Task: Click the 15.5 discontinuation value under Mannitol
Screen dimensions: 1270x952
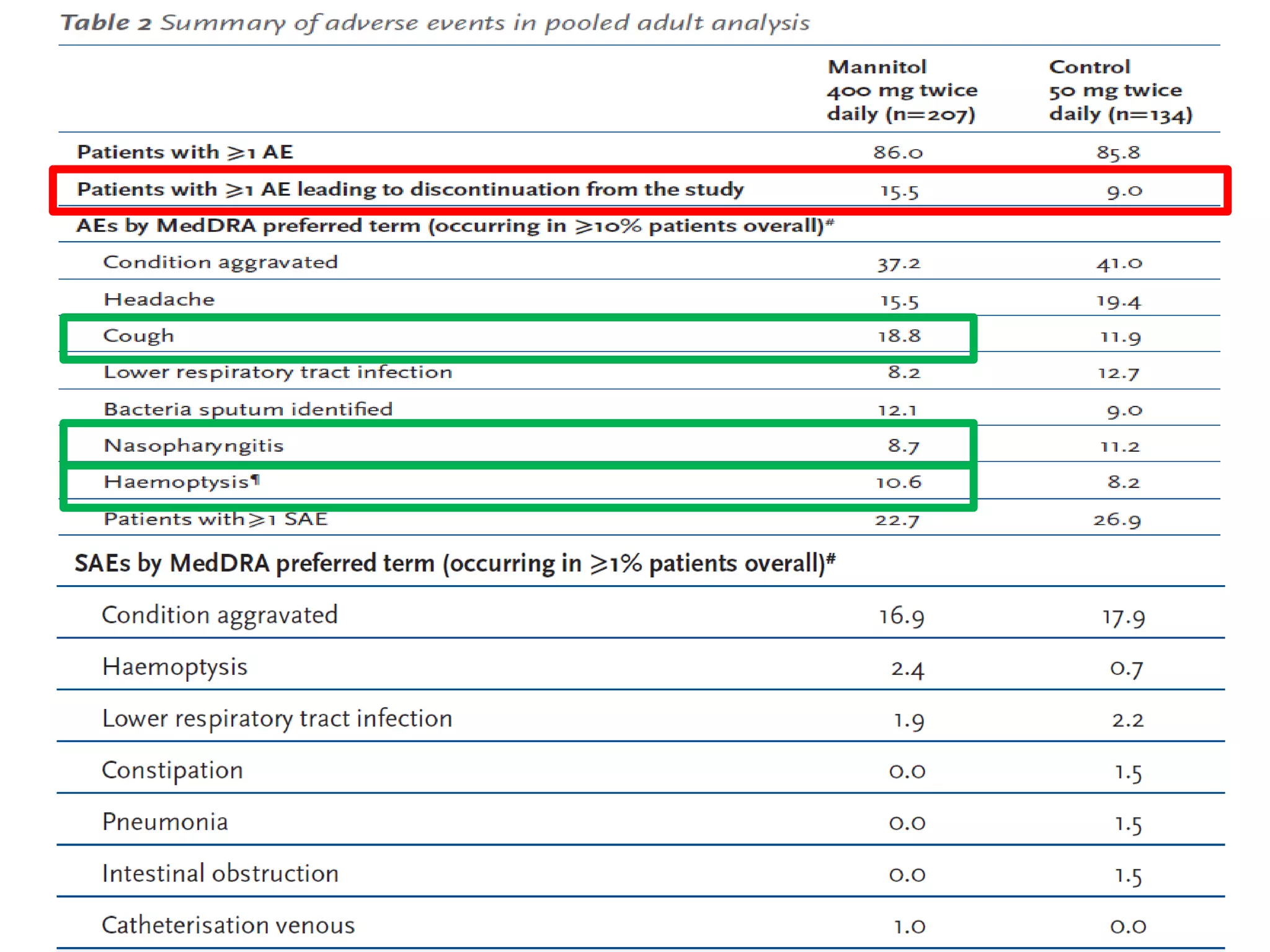Action: coord(899,191)
